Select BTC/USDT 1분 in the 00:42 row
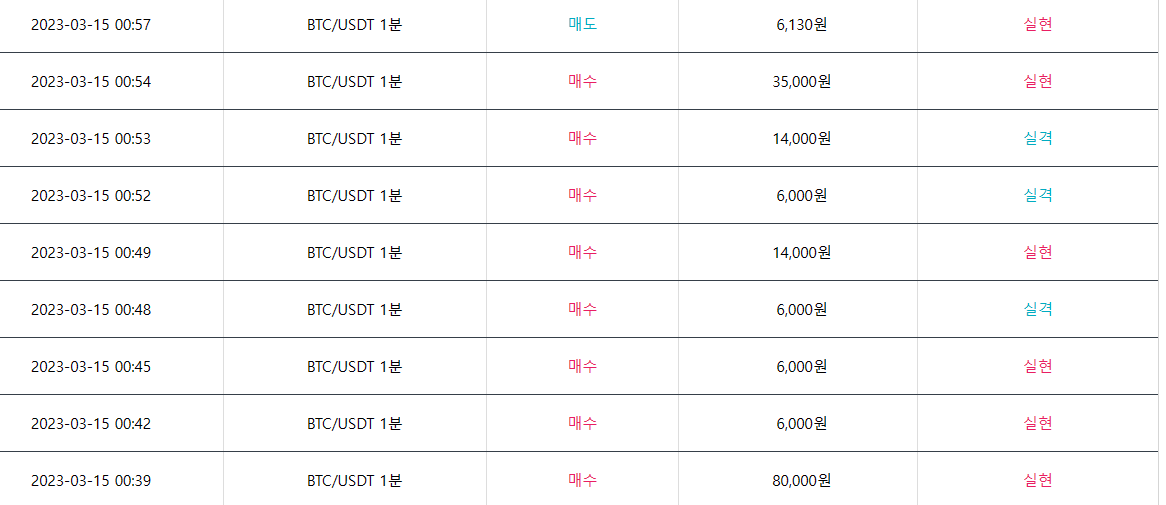 (354, 424)
